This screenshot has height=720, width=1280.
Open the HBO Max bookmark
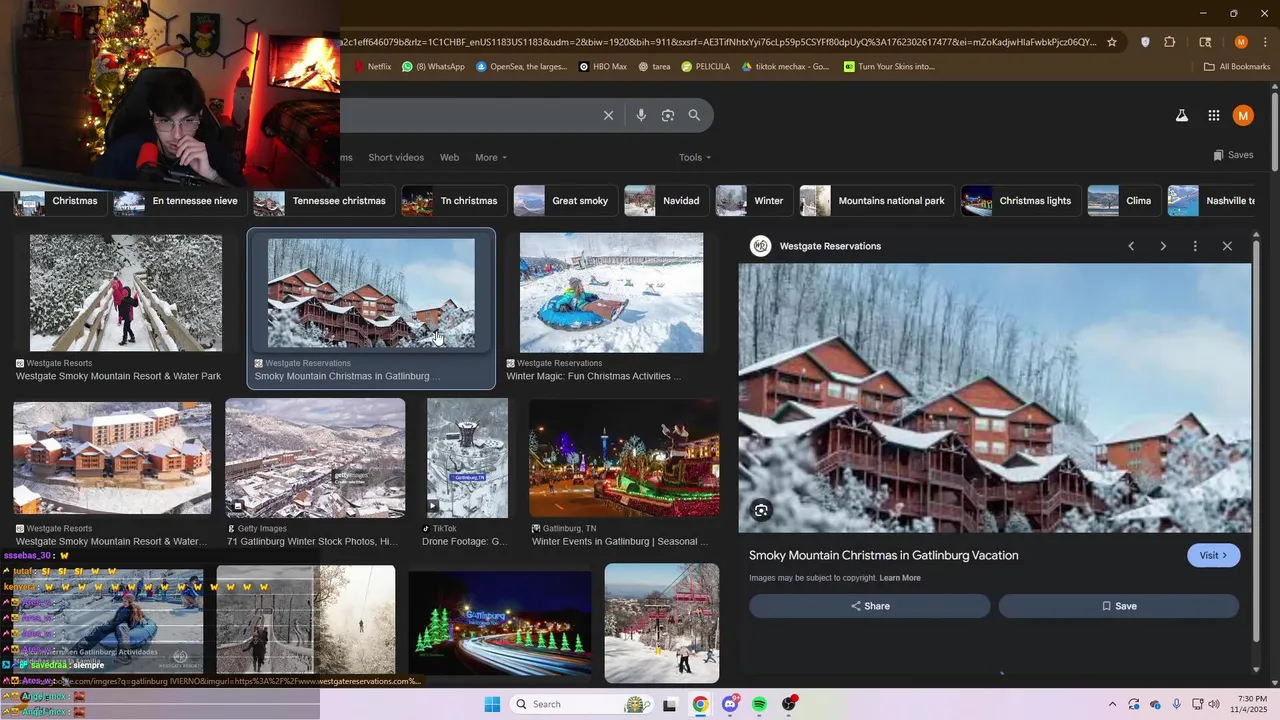click(x=603, y=67)
